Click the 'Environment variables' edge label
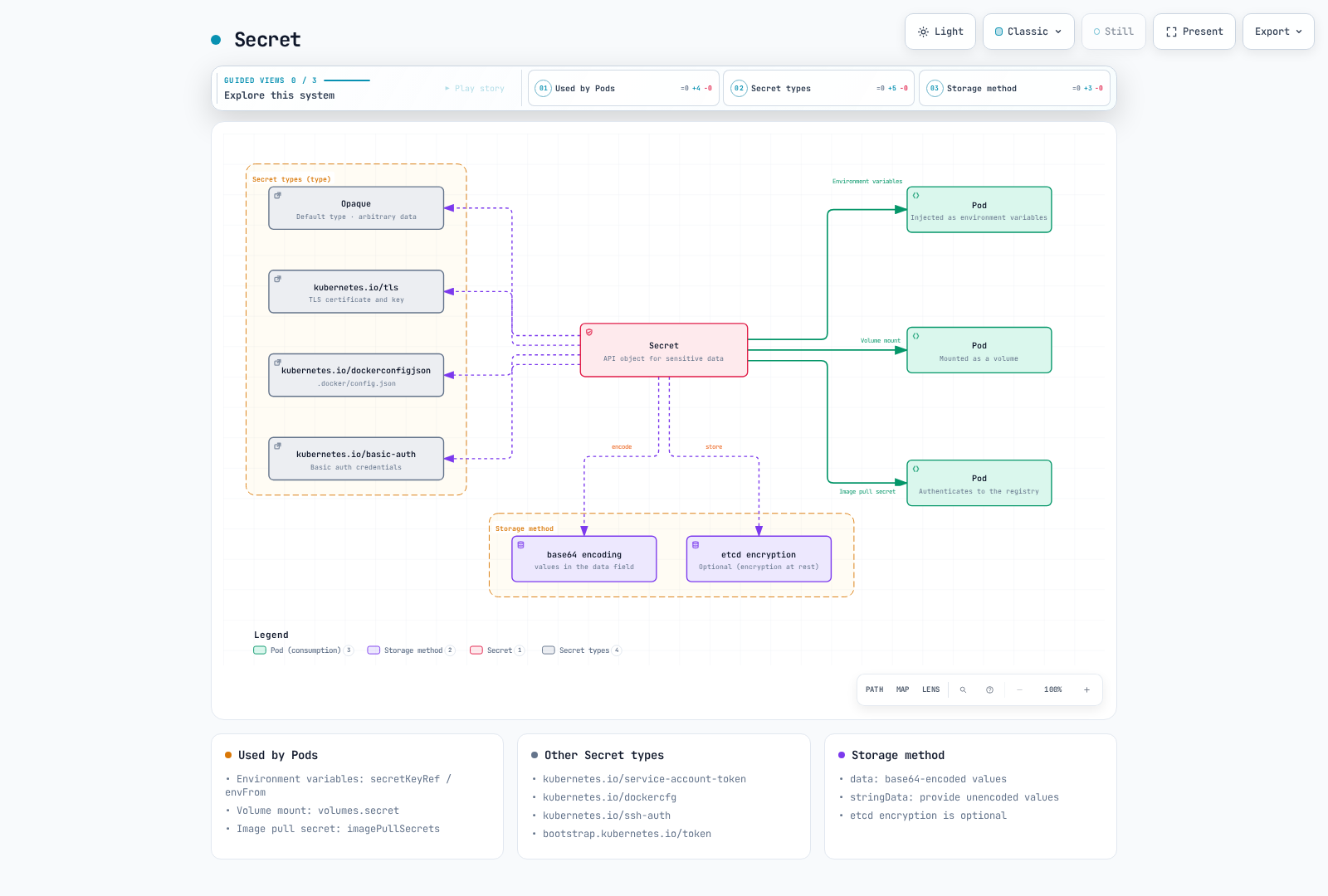 867,182
